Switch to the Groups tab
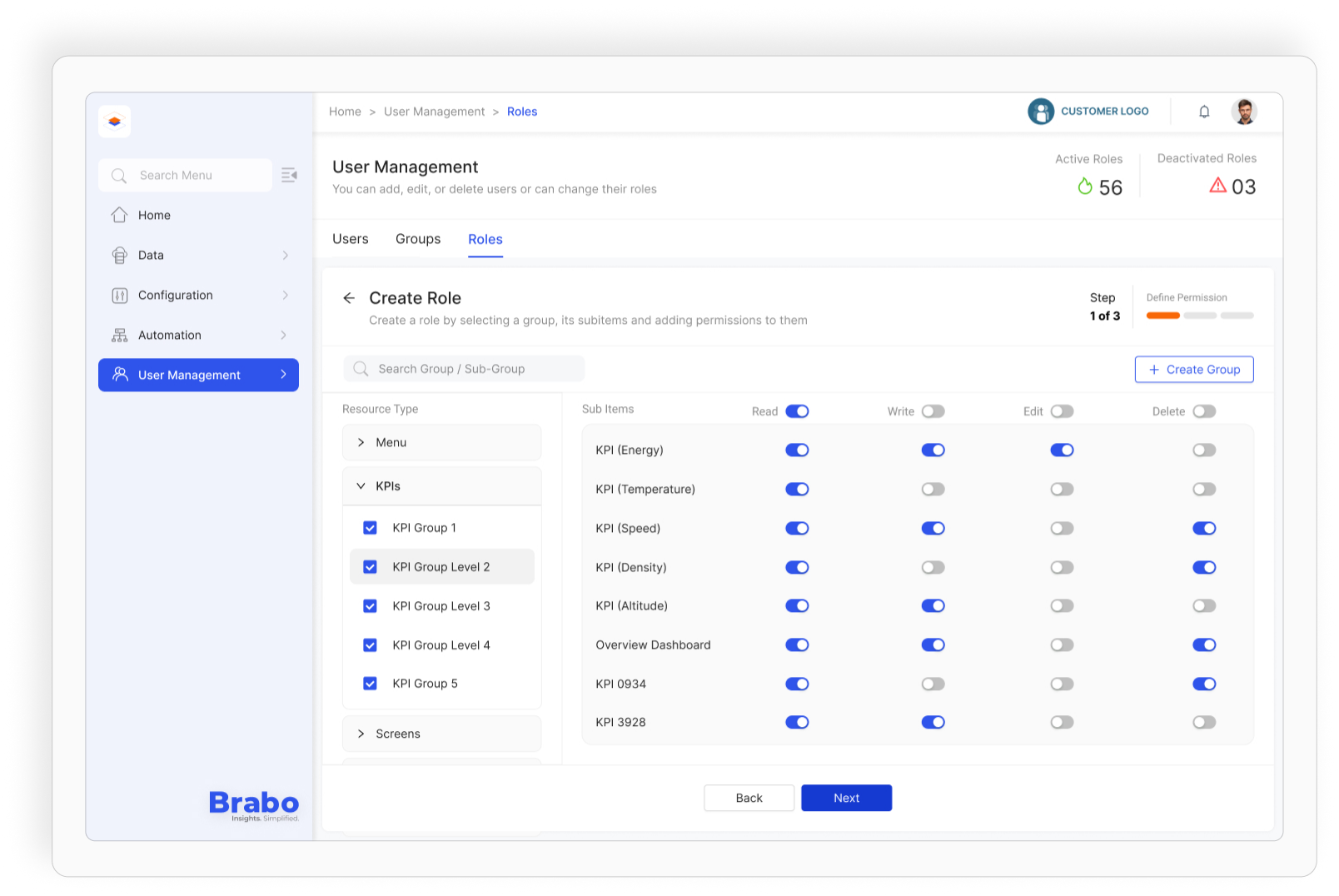This screenshot has width=1339, height=896. coord(418,239)
